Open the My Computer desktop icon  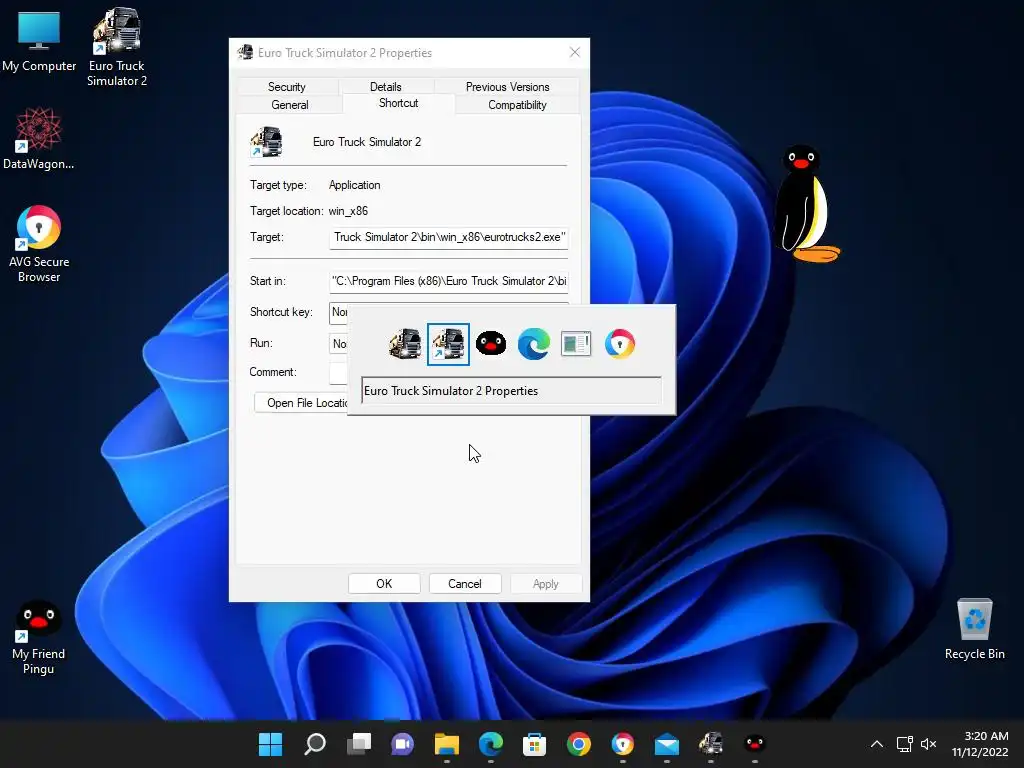click(39, 40)
